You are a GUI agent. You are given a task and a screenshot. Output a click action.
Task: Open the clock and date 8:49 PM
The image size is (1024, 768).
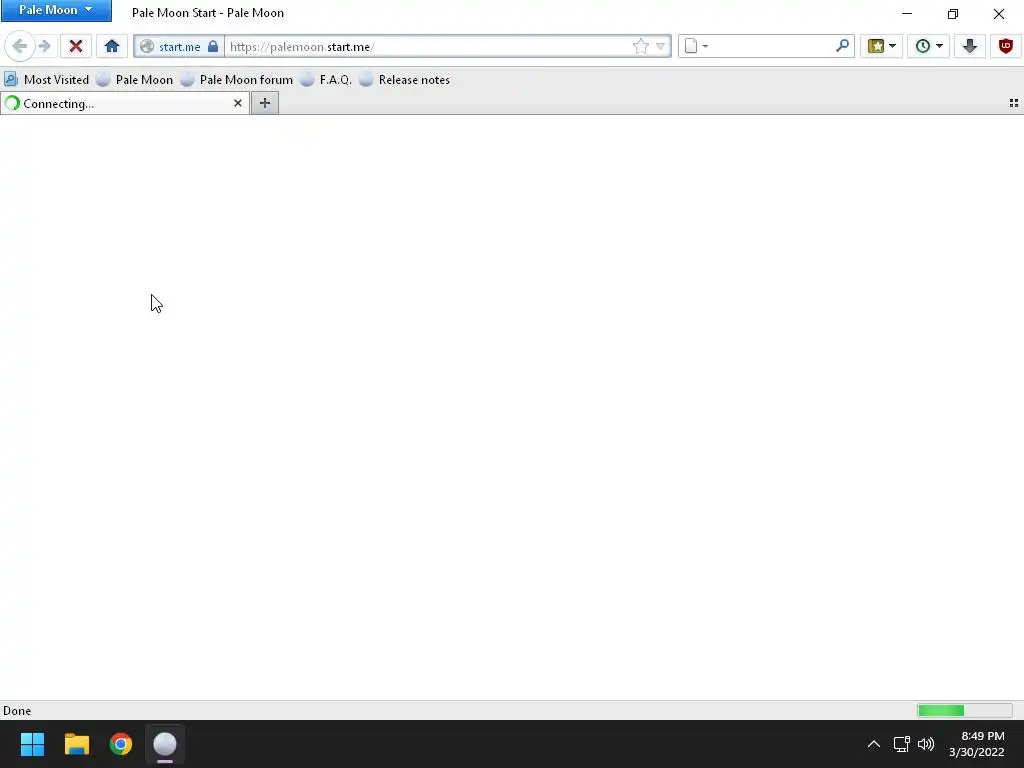tap(976, 744)
